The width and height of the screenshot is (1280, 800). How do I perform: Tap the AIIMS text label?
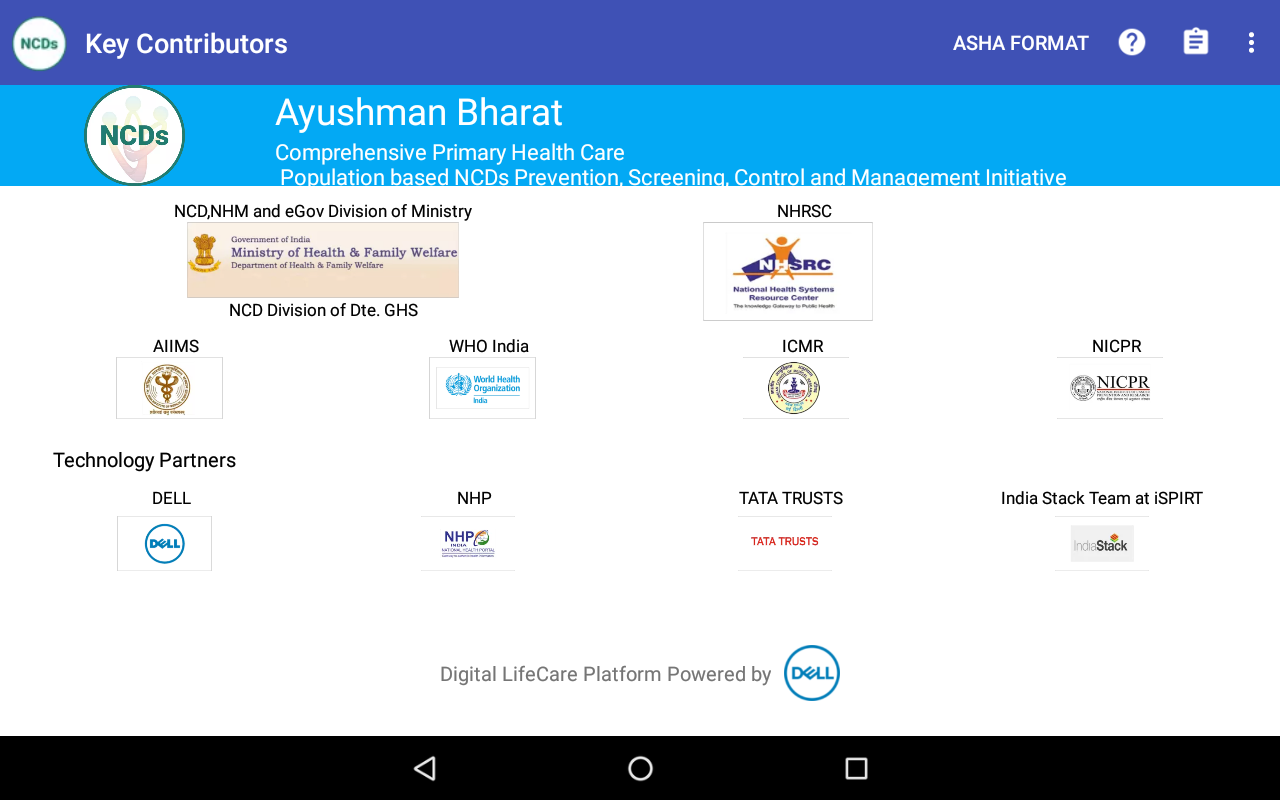point(176,346)
